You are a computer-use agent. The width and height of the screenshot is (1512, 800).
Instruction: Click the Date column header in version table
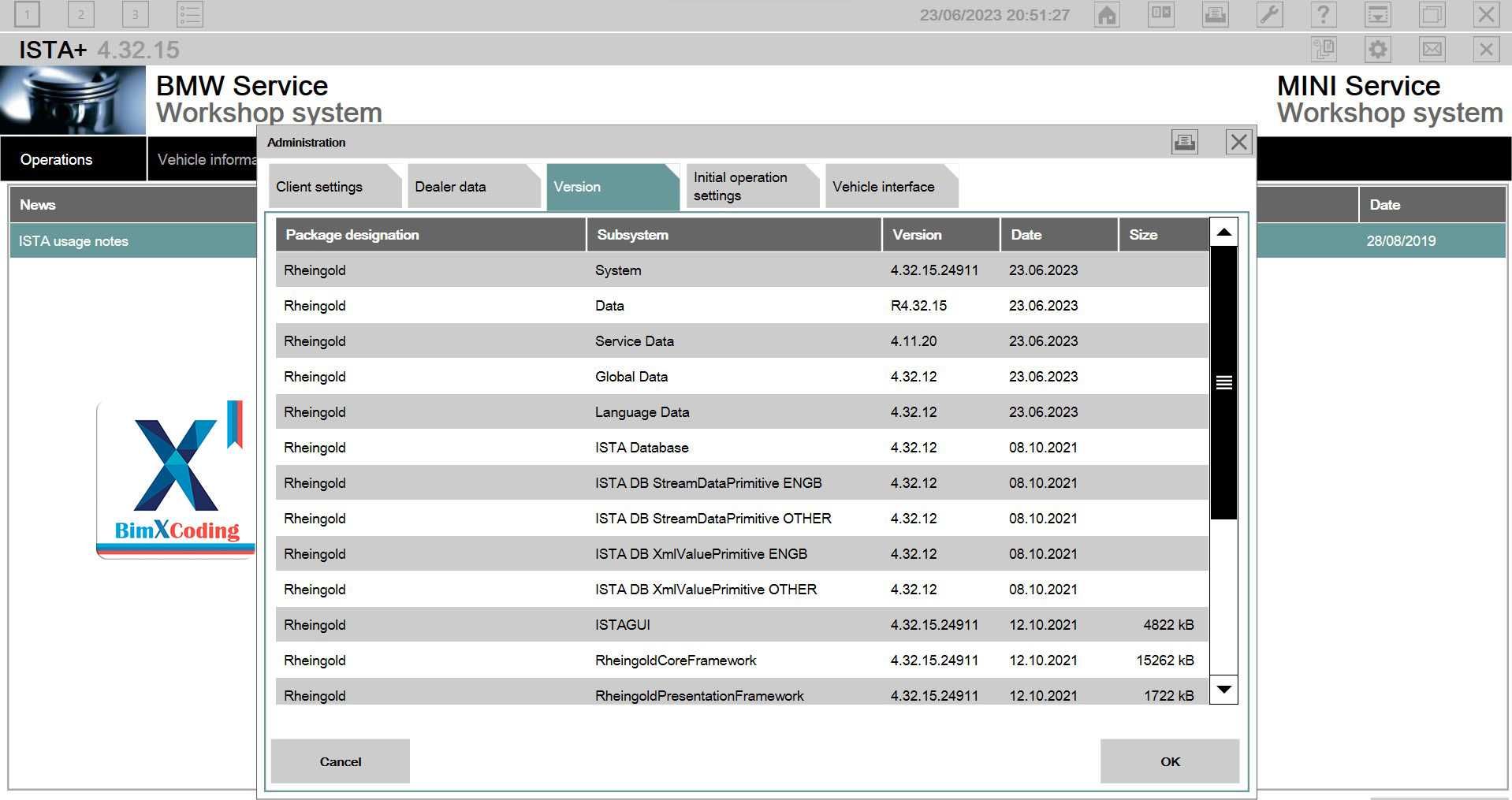tap(1060, 235)
